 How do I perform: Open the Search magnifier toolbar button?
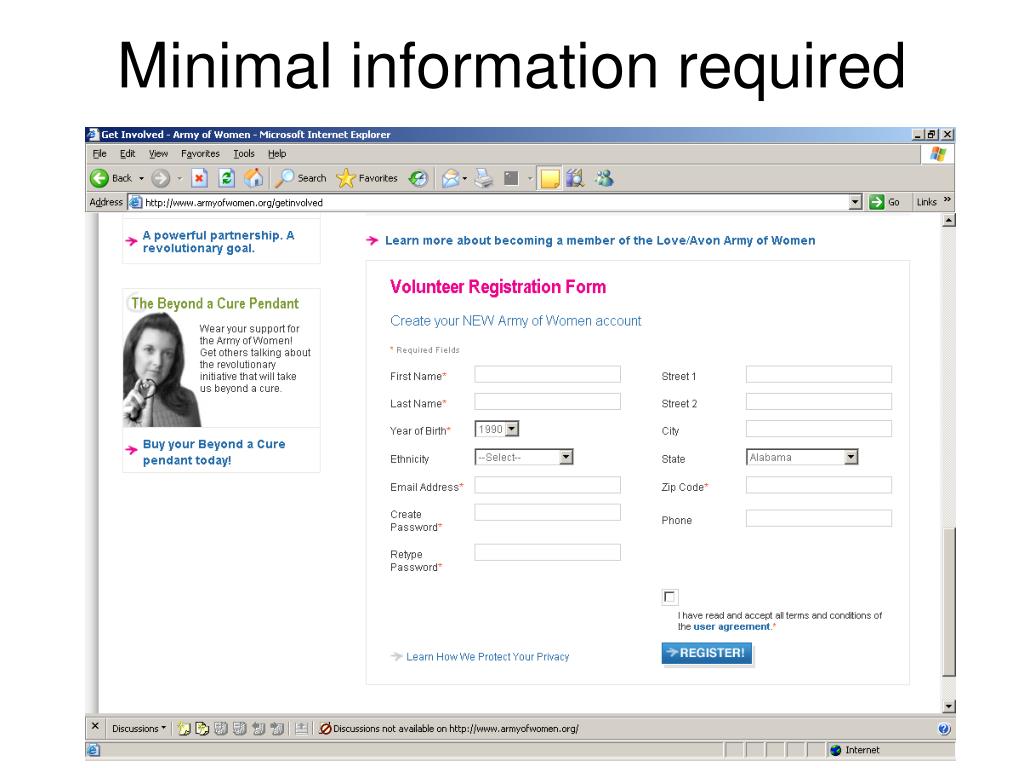tap(300, 178)
